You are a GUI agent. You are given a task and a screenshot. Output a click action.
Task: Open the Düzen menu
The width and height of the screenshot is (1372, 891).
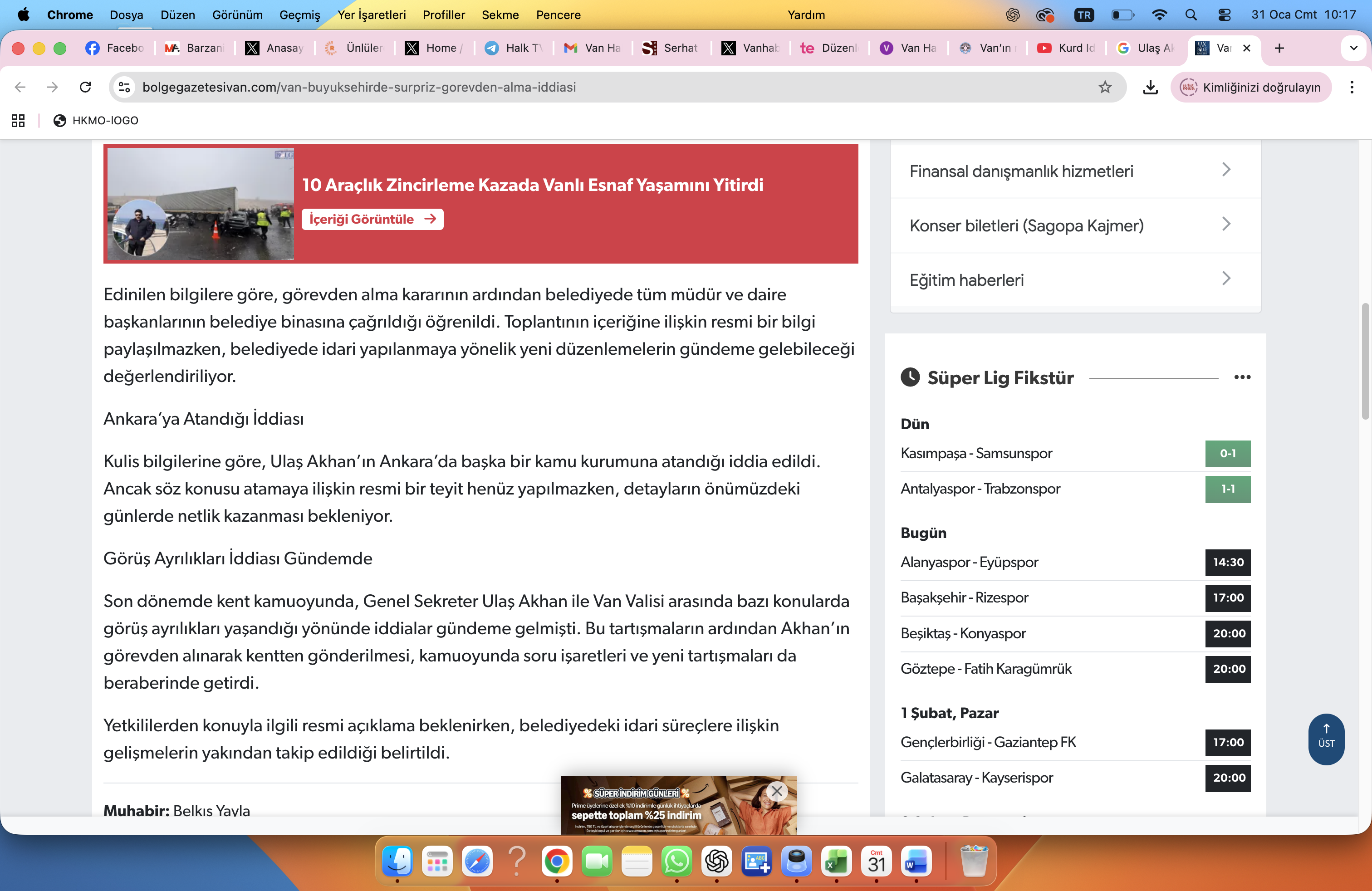(x=177, y=15)
